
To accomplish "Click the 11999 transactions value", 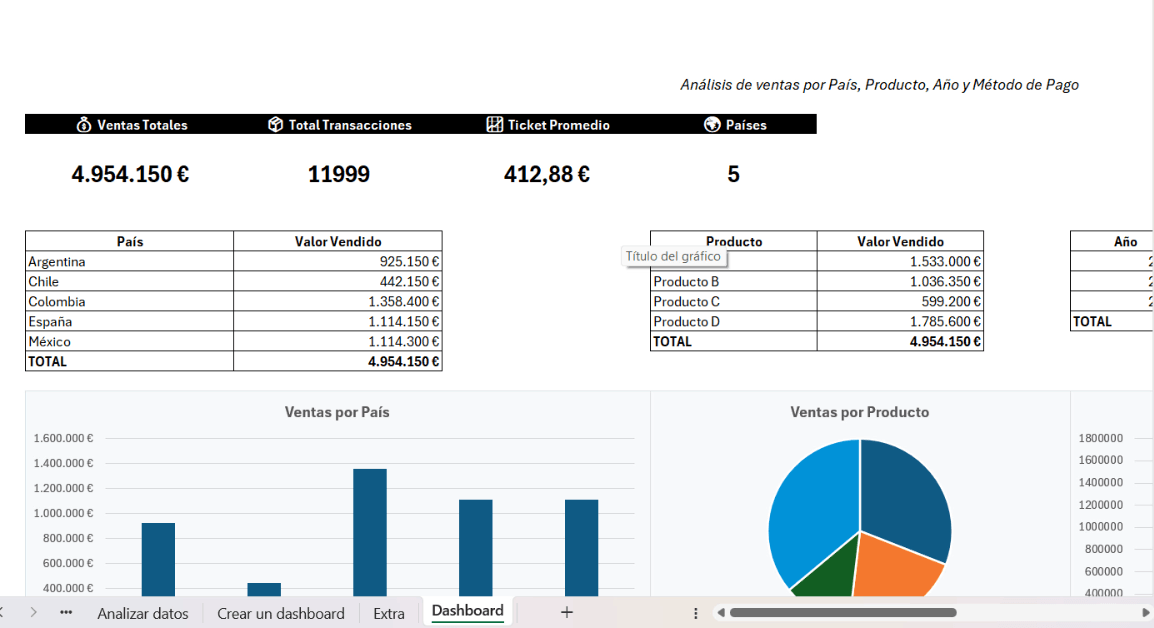I will click(339, 174).
